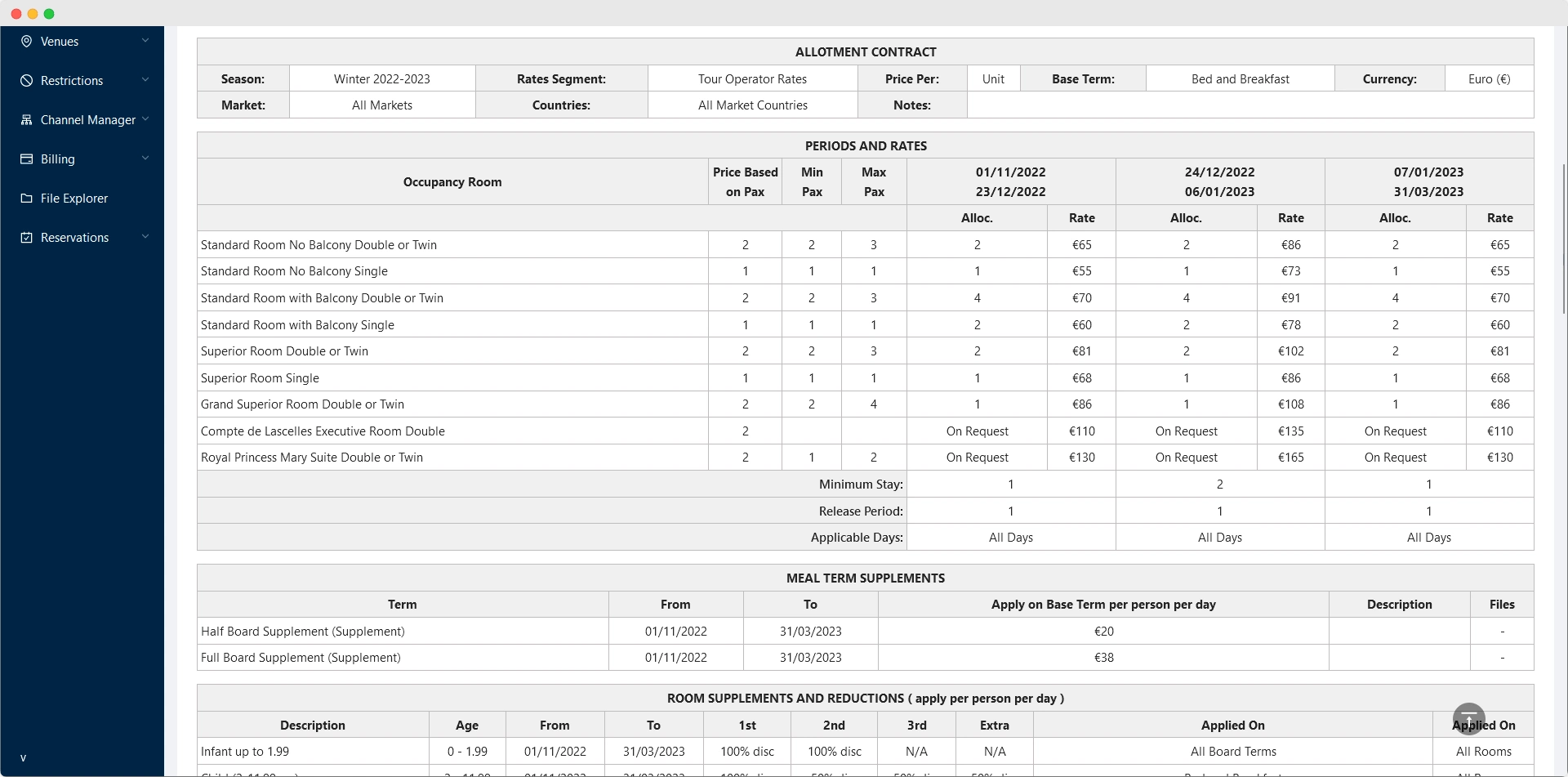
Task: Expand the Channel Manager chevron
Action: 145,119
